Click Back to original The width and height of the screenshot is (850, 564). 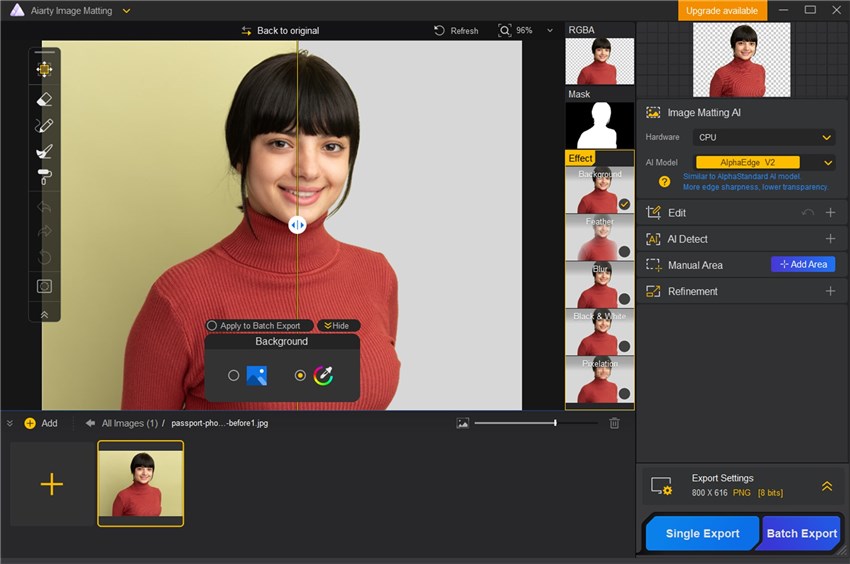point(280,31)
